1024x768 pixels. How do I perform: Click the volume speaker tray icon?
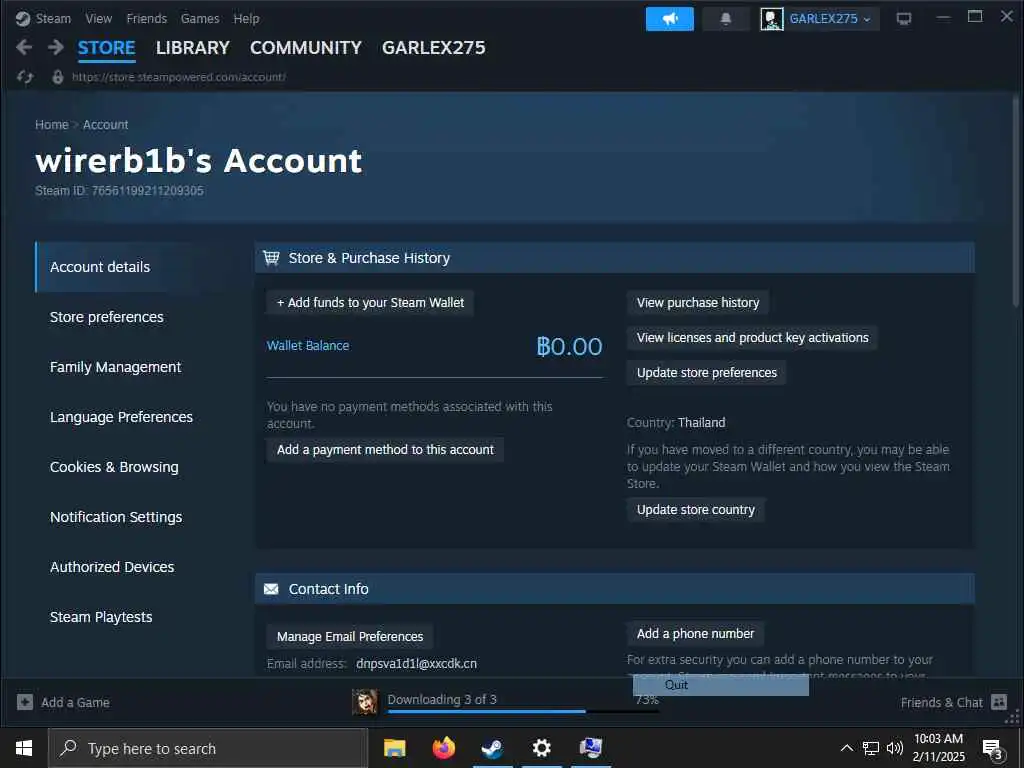[x=894, y=748]
